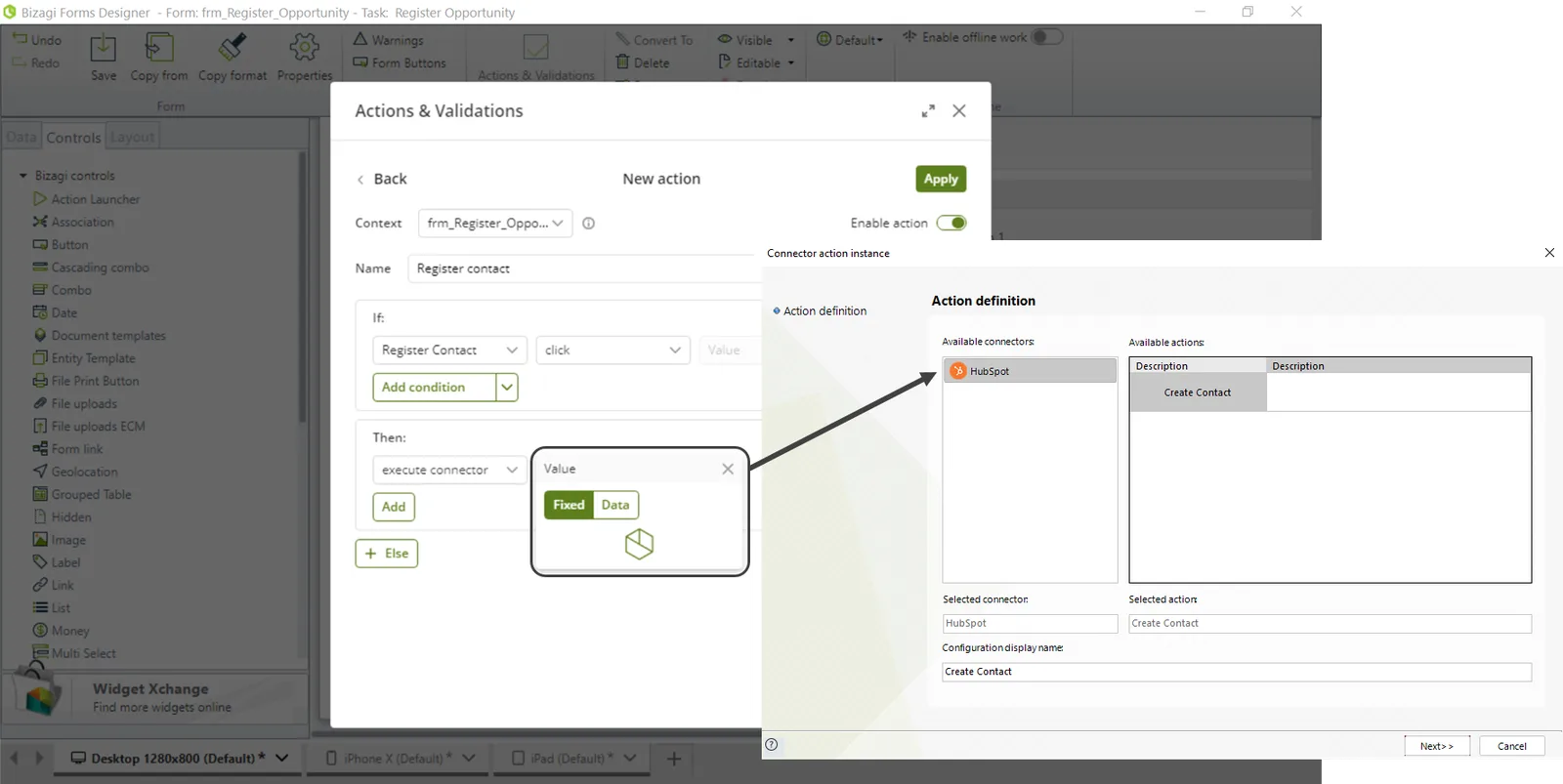Image resolution: width=1563 pixels, height=784 pixels.
Task: Expand the Add condition arrow menu
Action: coord(507,388)
